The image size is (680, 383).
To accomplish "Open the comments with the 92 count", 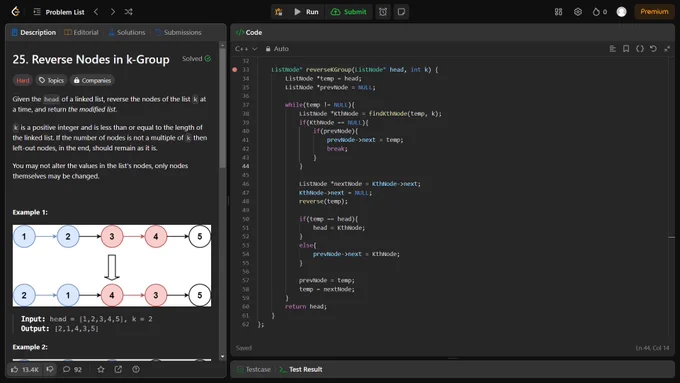I will 72,370.
